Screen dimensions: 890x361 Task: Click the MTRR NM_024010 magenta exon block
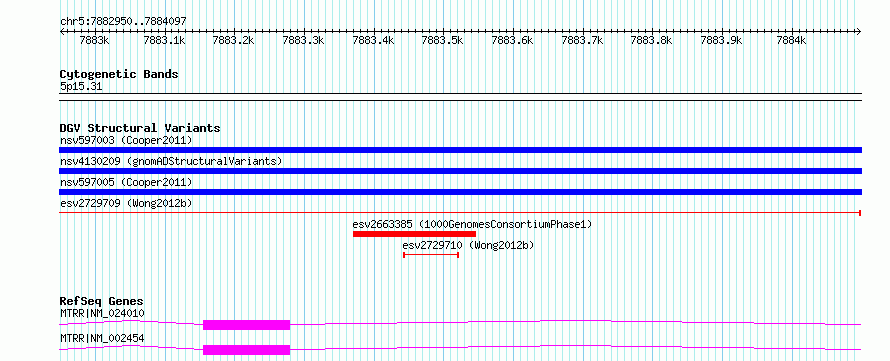coord(246,325)
